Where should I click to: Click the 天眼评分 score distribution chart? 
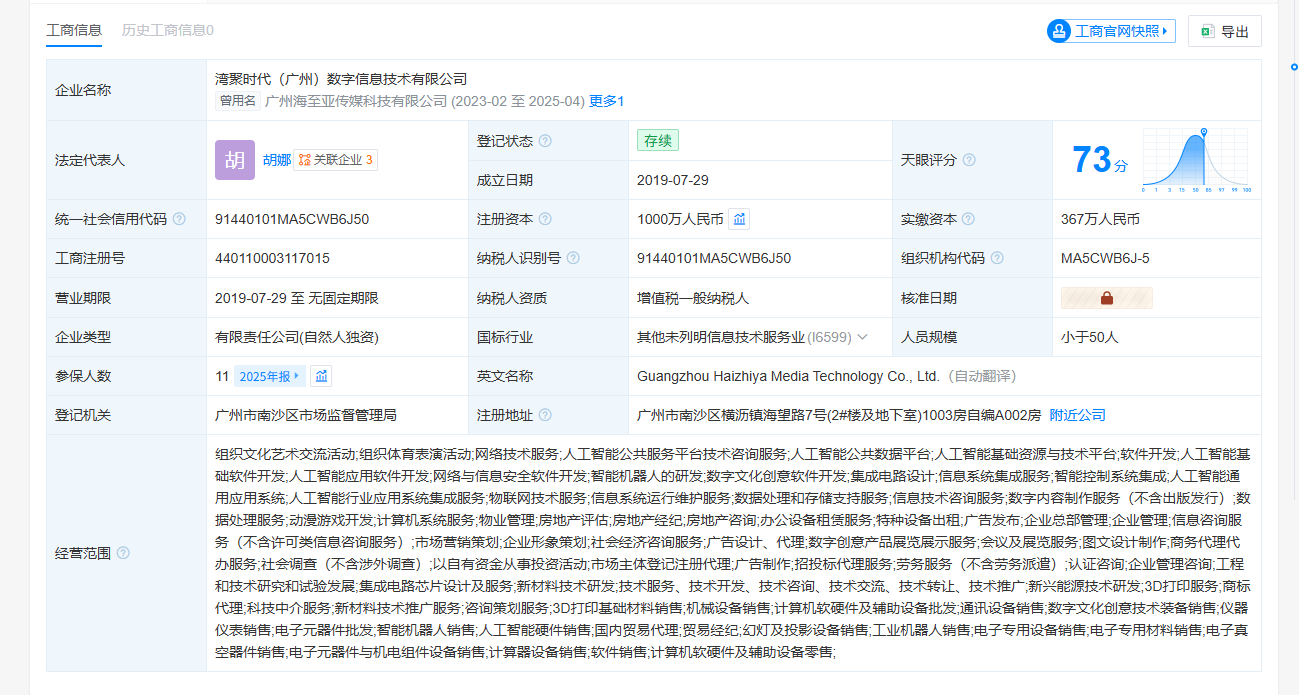[x=1197, y=162]
